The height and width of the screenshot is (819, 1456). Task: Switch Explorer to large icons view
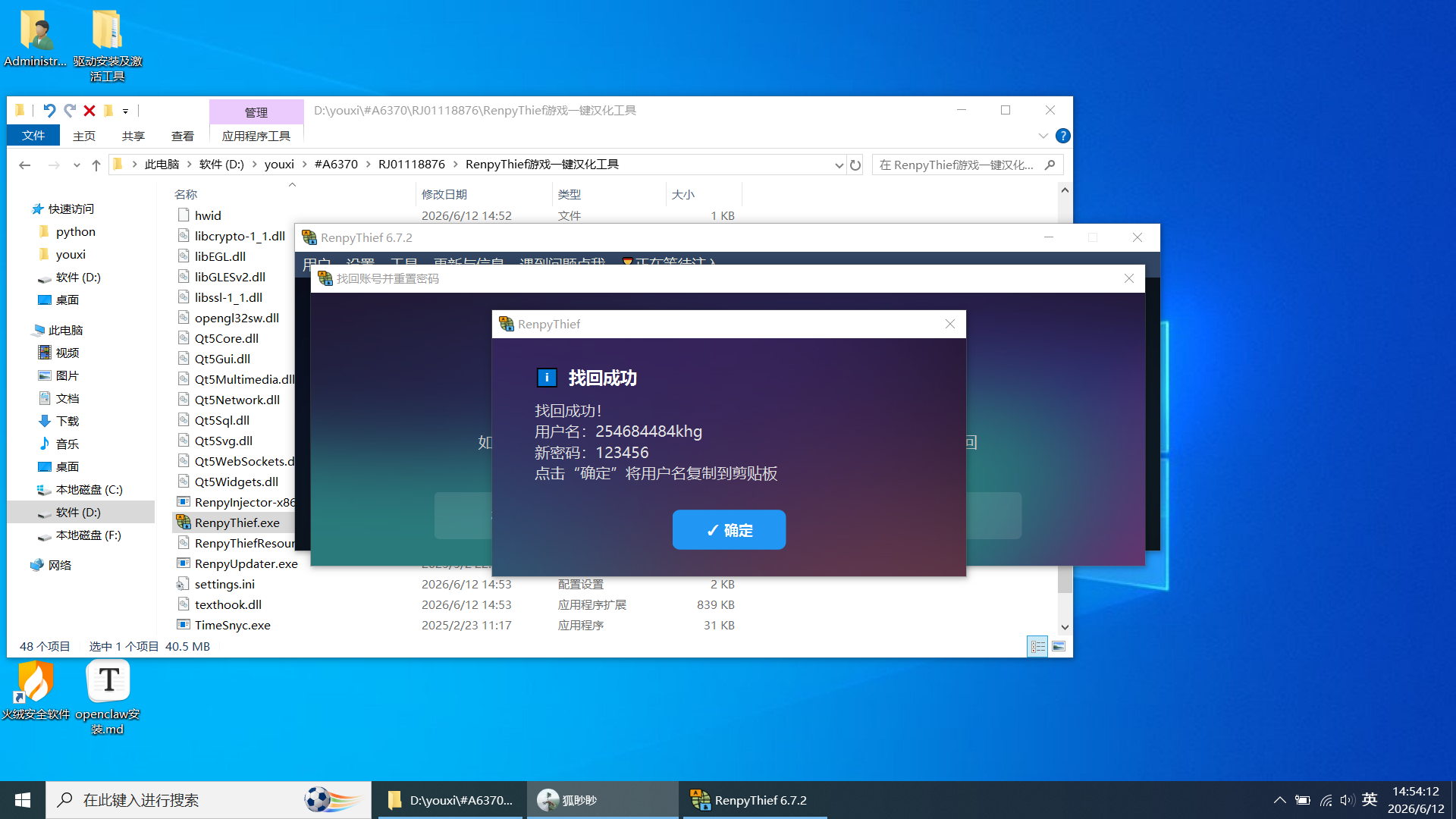(x=1059, y=646)
